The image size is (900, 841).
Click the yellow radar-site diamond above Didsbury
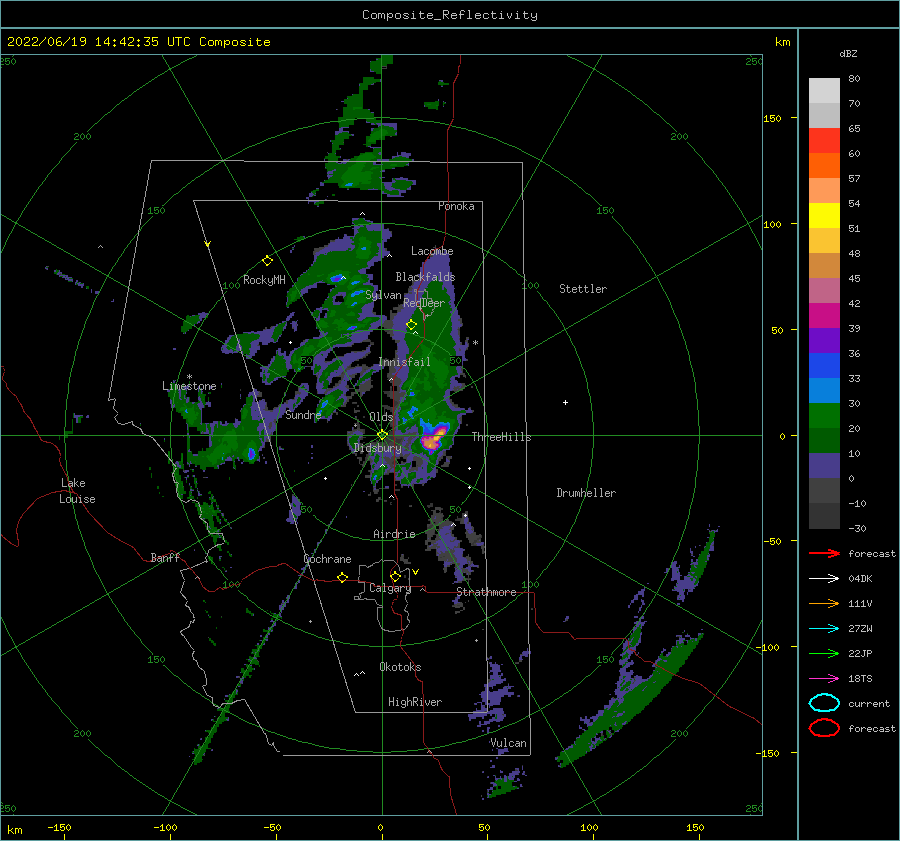point(382,435)
